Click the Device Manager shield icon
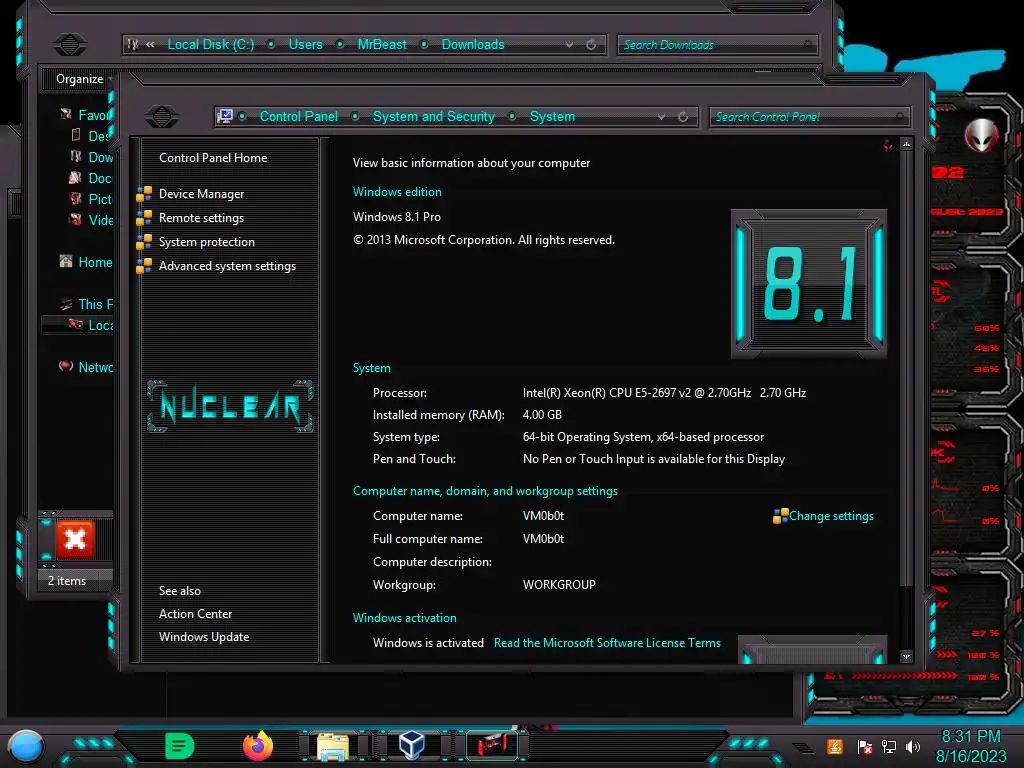1024x768 pixels. pos(144,194)
